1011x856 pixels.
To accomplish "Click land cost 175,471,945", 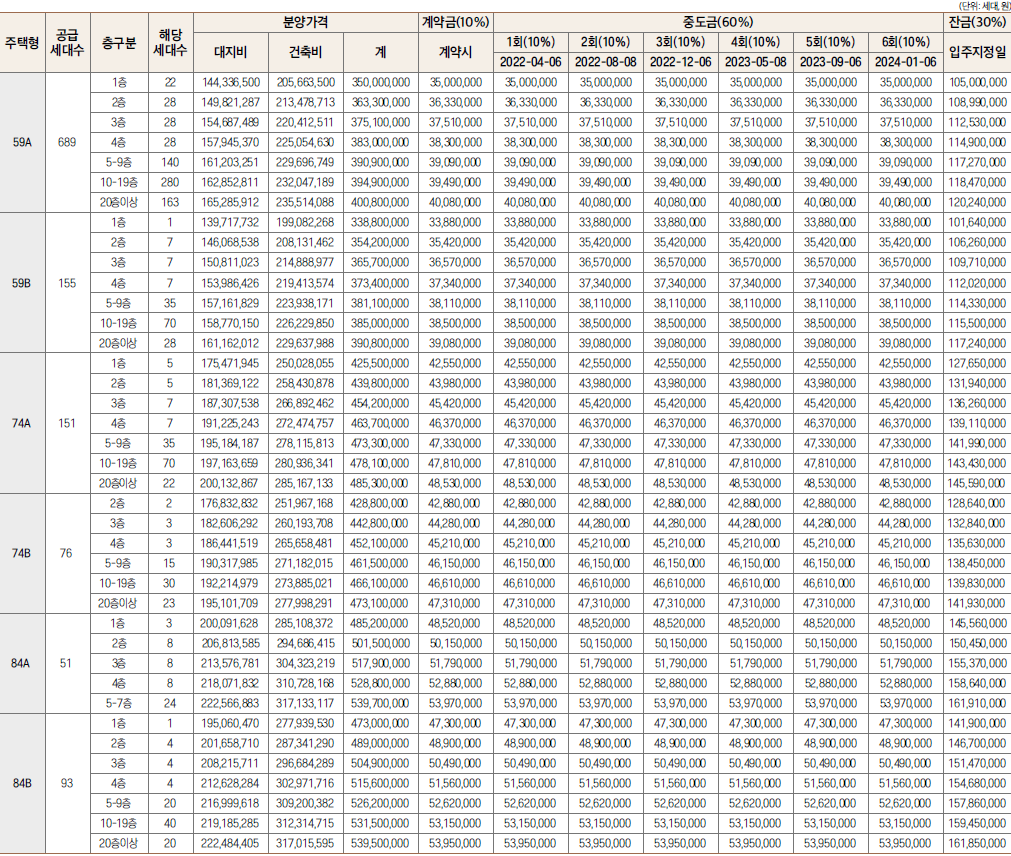I will pos(230,363).
